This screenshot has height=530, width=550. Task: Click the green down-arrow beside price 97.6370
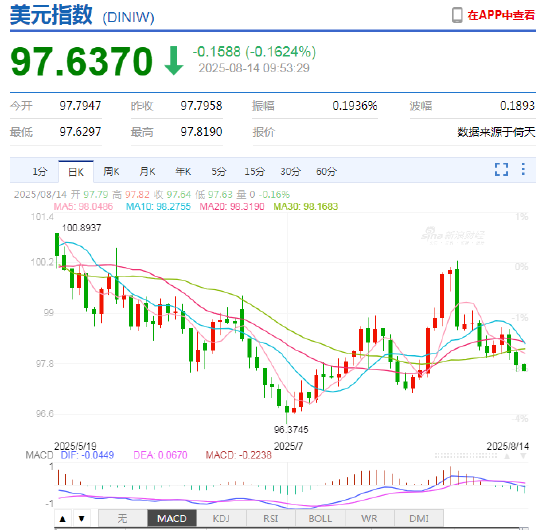pyautogui.click(x=174, y=61)
